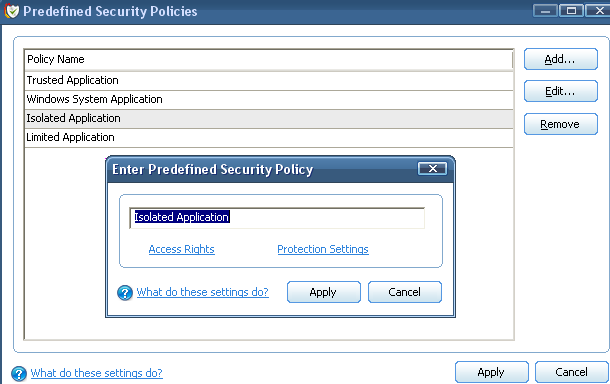This screenshot has height=384, width=610.
Task: Click the Add... button
Action: tap(561, 59)
